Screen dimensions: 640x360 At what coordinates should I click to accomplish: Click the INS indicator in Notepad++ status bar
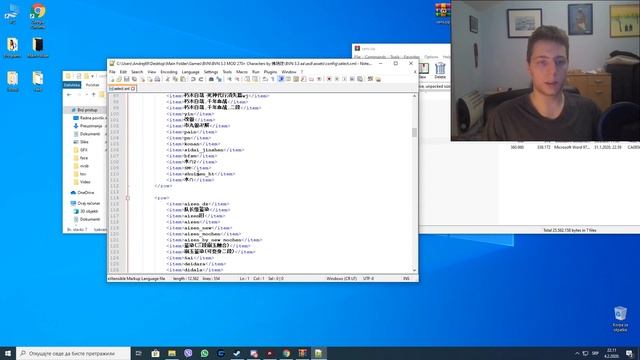pyautogui.click(x=406, y=278)
